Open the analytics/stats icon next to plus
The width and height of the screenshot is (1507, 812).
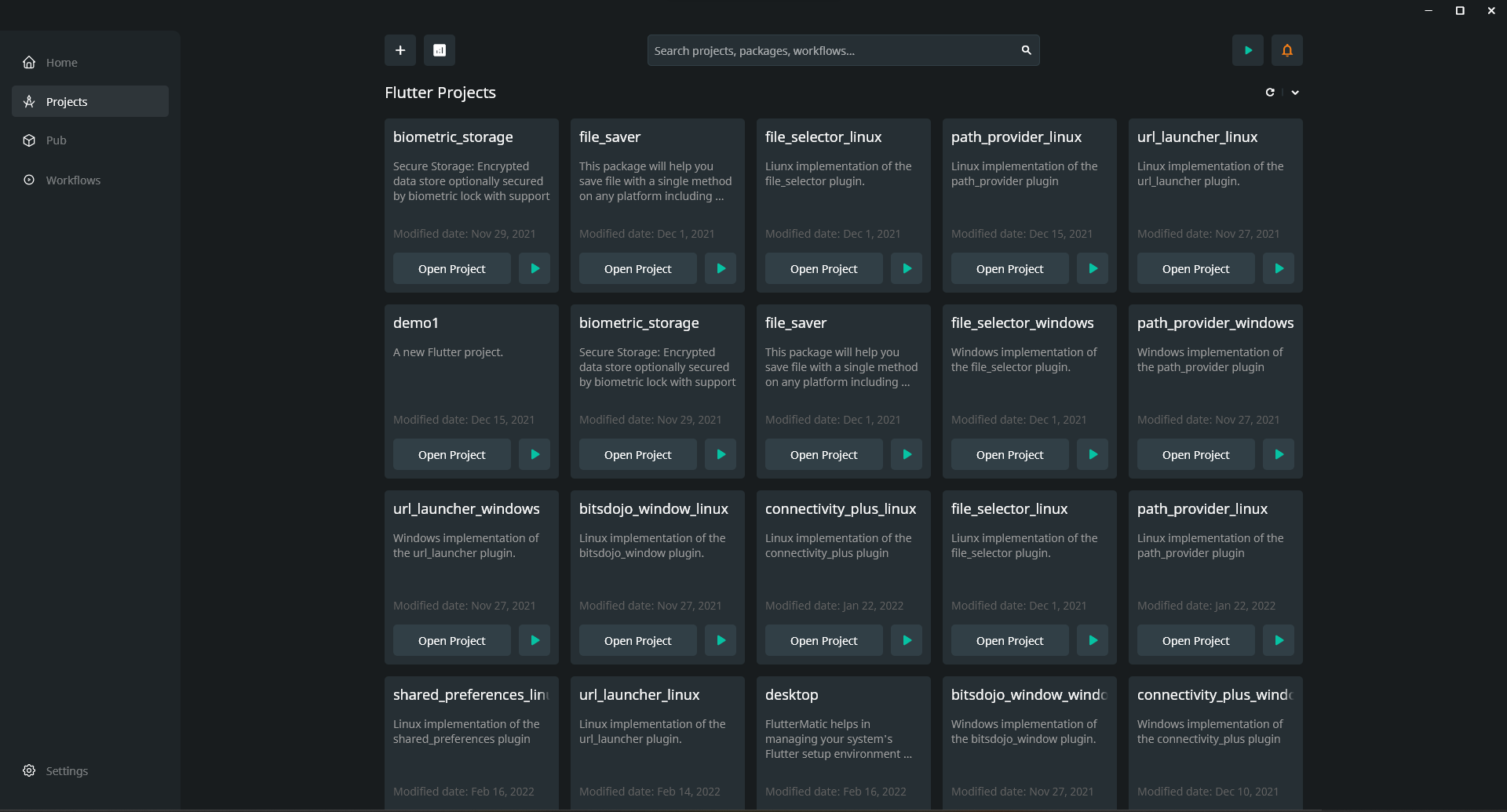(x=440, y=49)
